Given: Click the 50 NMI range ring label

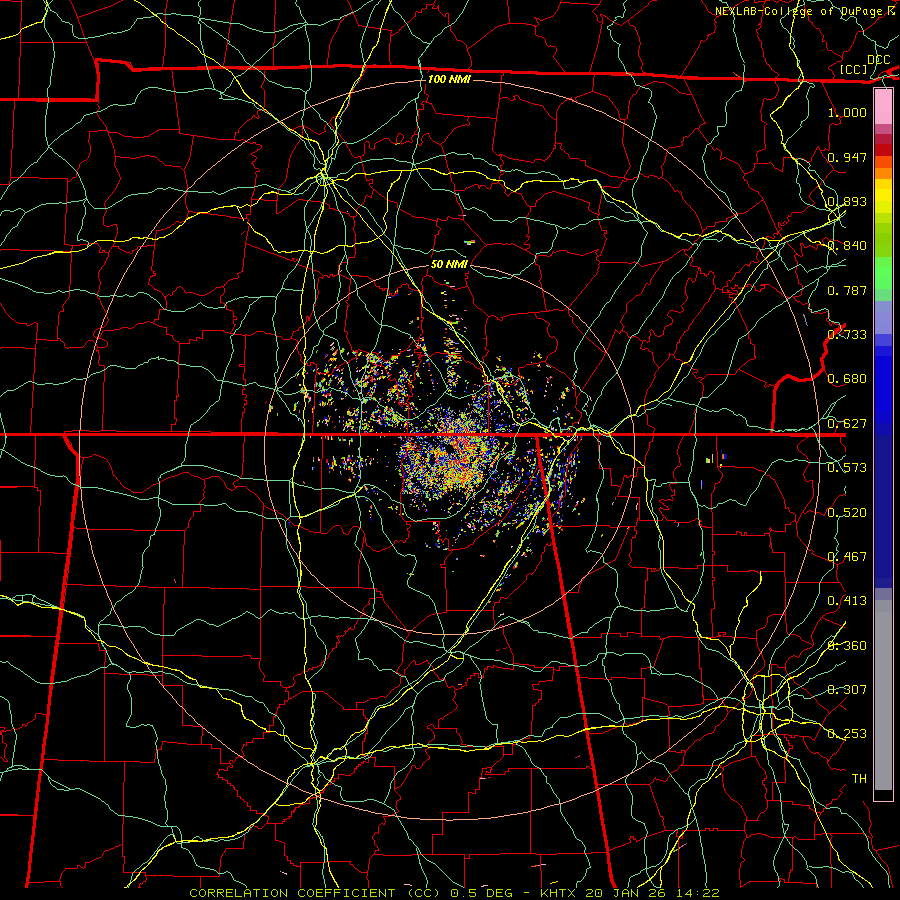Looking at the screenshot, I should click(x=449, y=264).
